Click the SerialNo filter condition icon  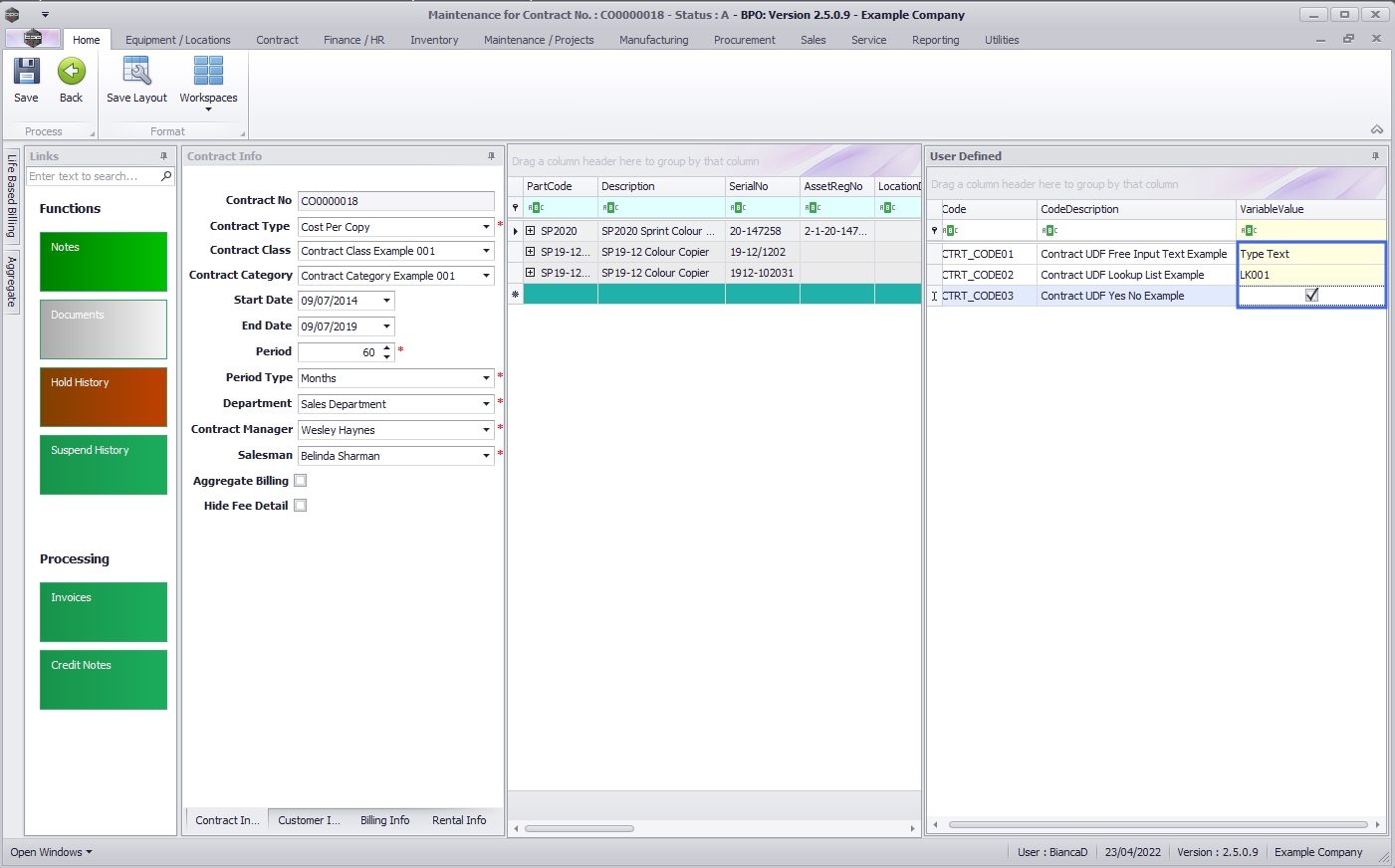pyautogui.click(x=738, y=208)
